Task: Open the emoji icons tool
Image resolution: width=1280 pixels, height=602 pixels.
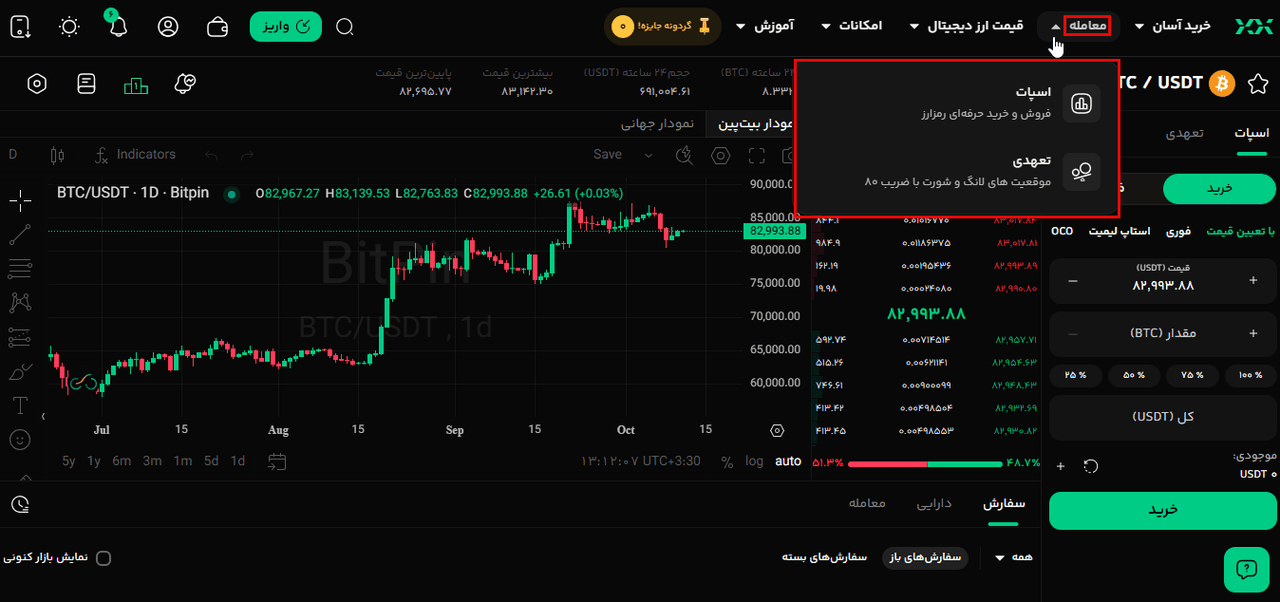Action: (20, 439)
